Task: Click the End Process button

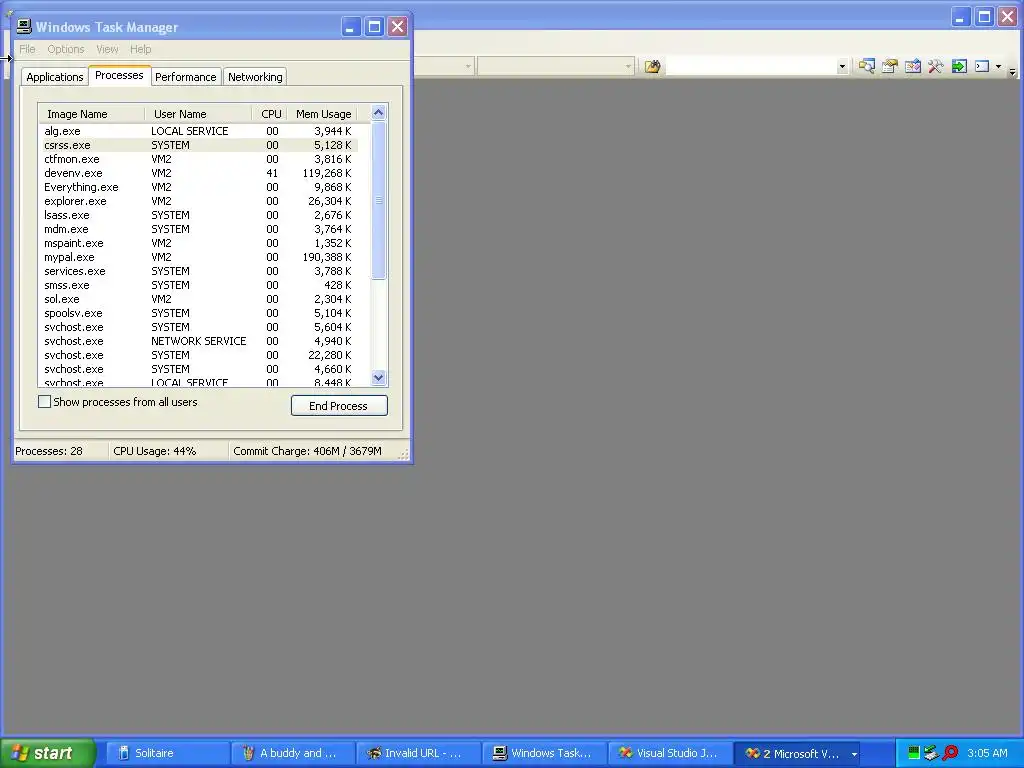Action: (x=339, y=406)
